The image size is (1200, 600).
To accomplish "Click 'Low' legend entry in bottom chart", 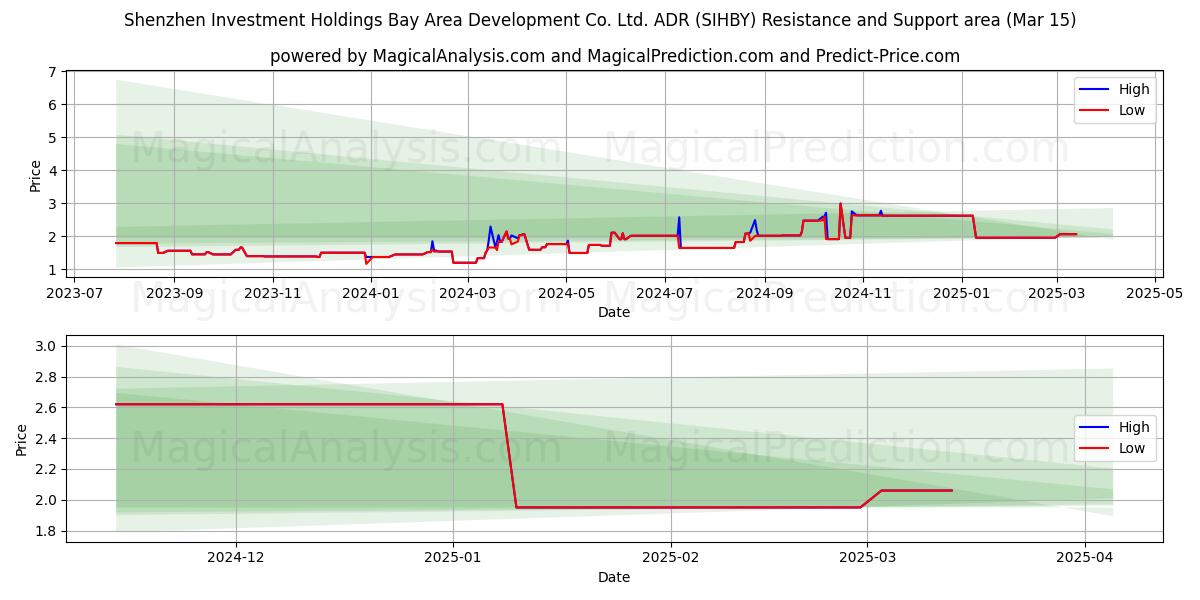I will 1133,448.
